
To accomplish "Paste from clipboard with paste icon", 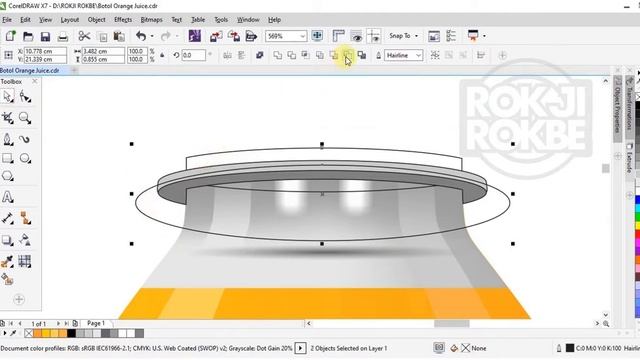I will click(x=119, y=36).
